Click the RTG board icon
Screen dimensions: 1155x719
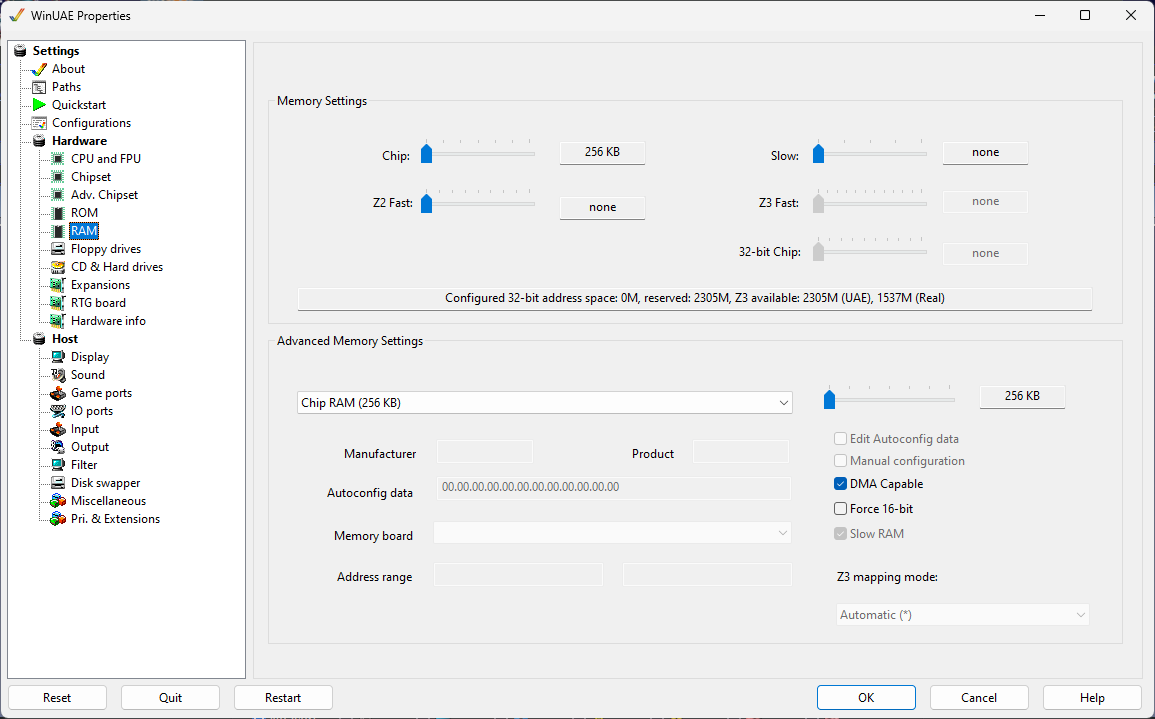pos(57,303)
